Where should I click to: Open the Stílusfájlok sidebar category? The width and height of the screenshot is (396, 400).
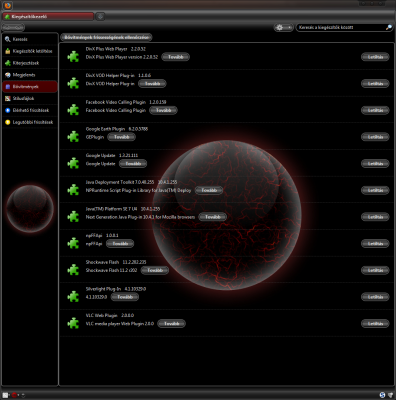(x=30, y=99)
